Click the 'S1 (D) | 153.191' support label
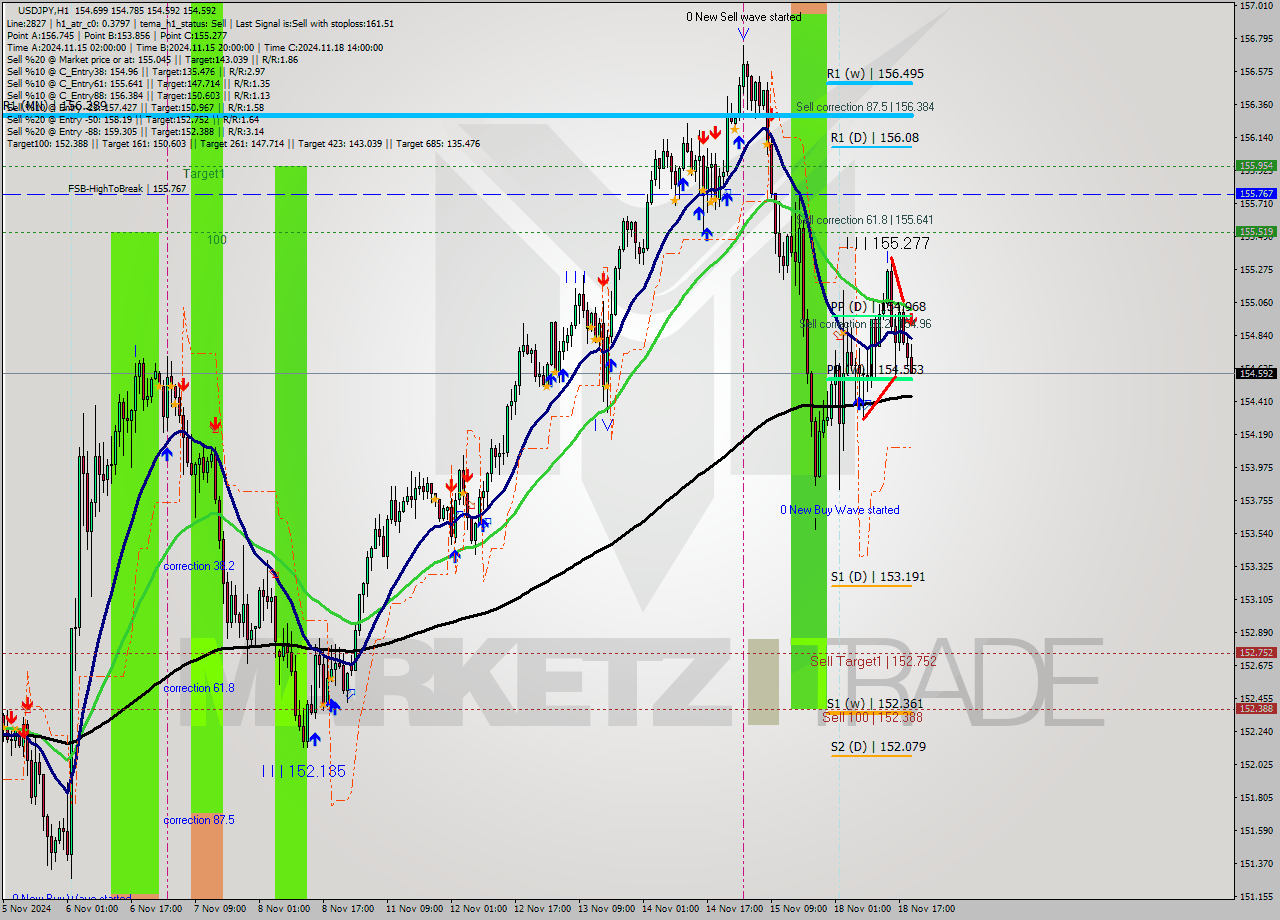This screenshot has width=1280, height=920. [x=877, y=577]
